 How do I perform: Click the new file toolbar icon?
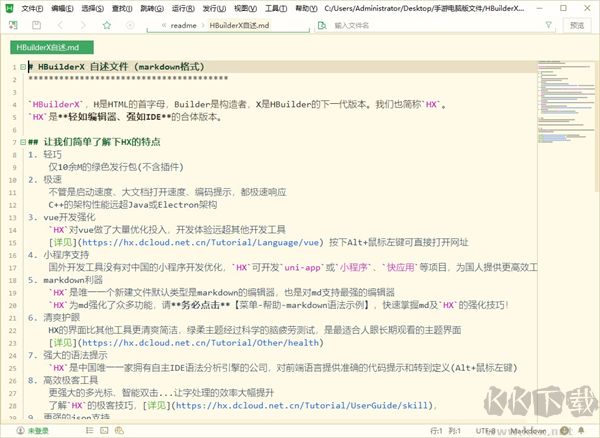coord(13,25)
